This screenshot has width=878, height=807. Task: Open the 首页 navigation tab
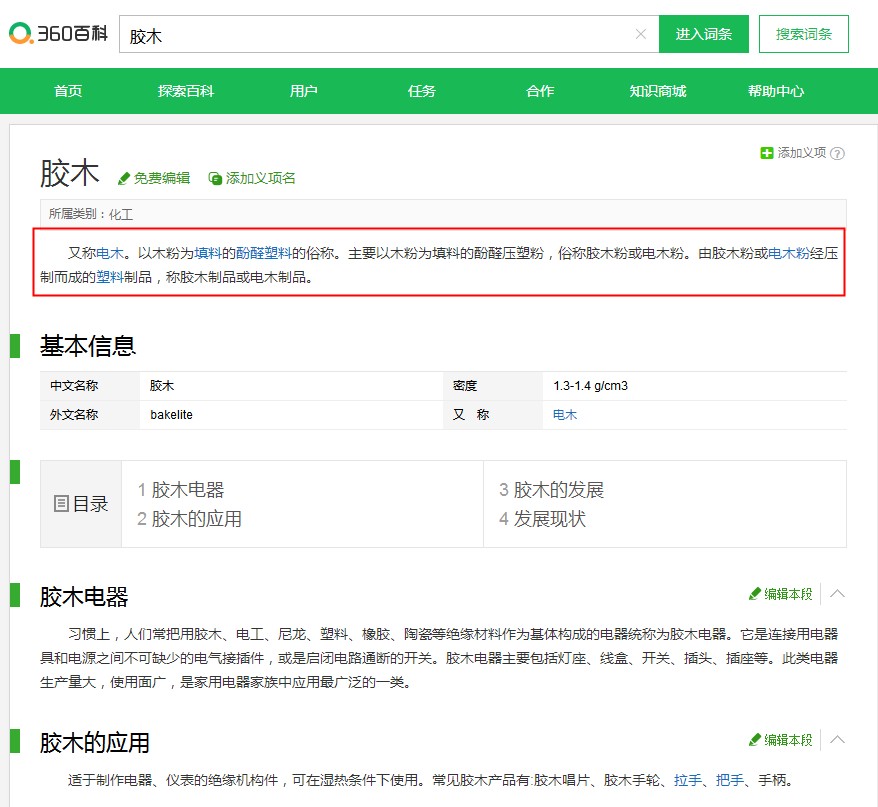tap(68, 91)
